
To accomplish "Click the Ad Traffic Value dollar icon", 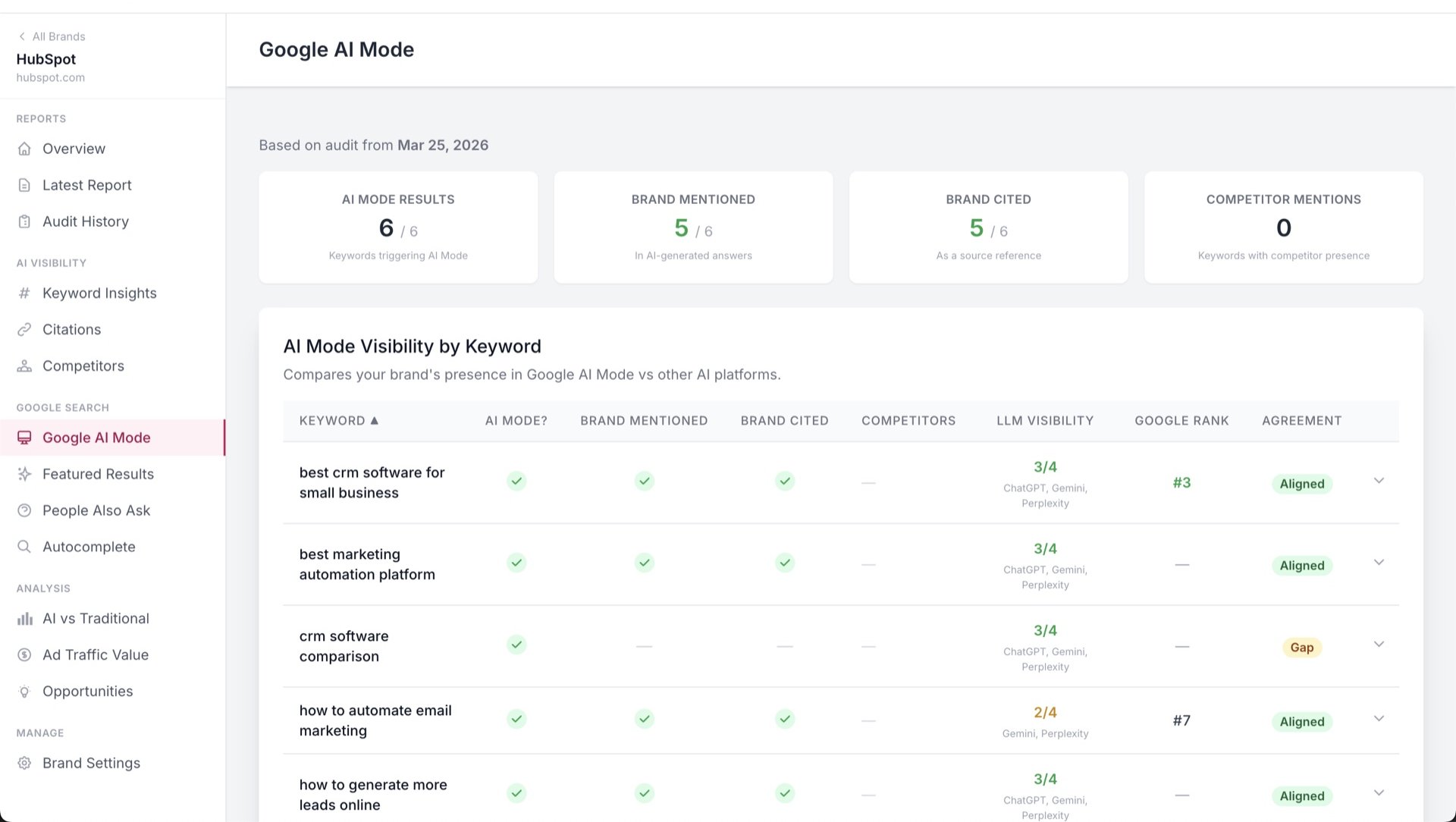I will click(x=24, y=654).
